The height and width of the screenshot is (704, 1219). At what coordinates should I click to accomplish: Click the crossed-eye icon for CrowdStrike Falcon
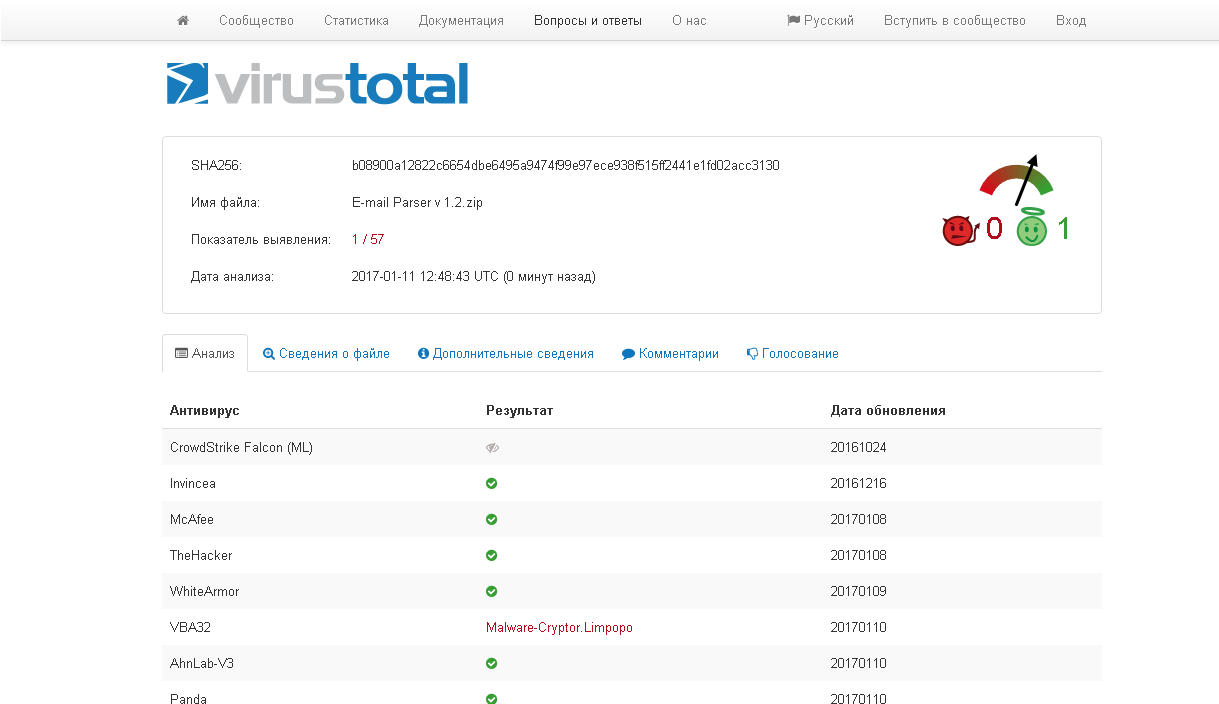(492, 448)
